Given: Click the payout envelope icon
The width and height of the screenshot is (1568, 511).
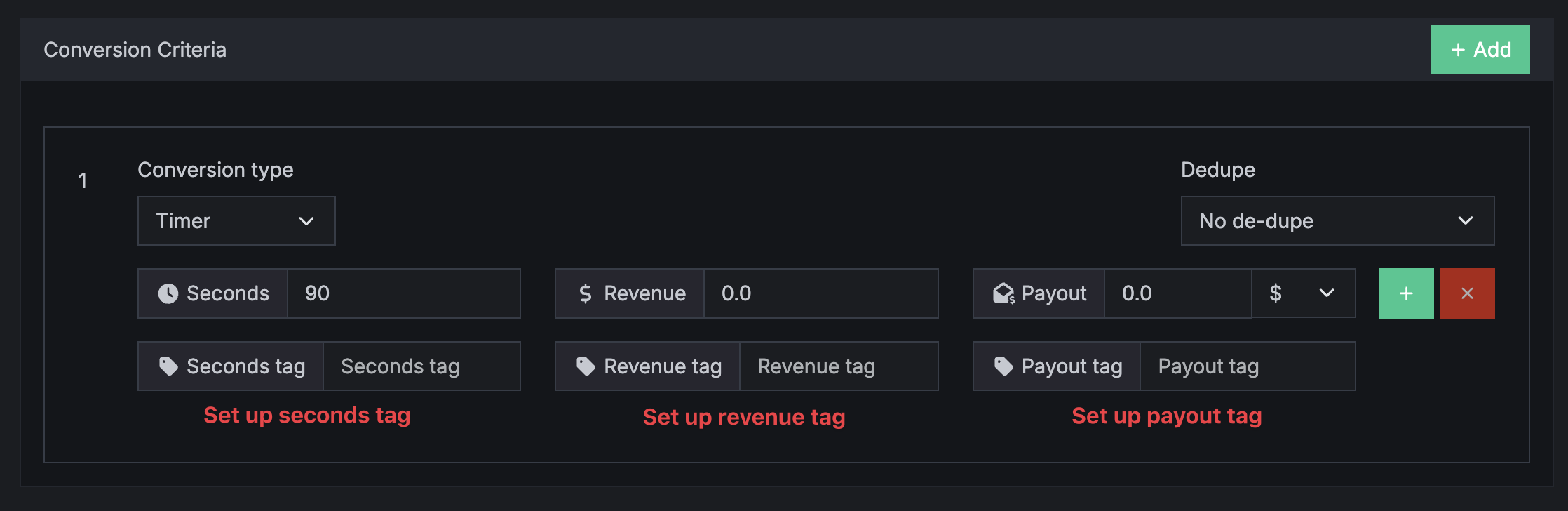Looking at the screenshot, I should coord(1003,293).
